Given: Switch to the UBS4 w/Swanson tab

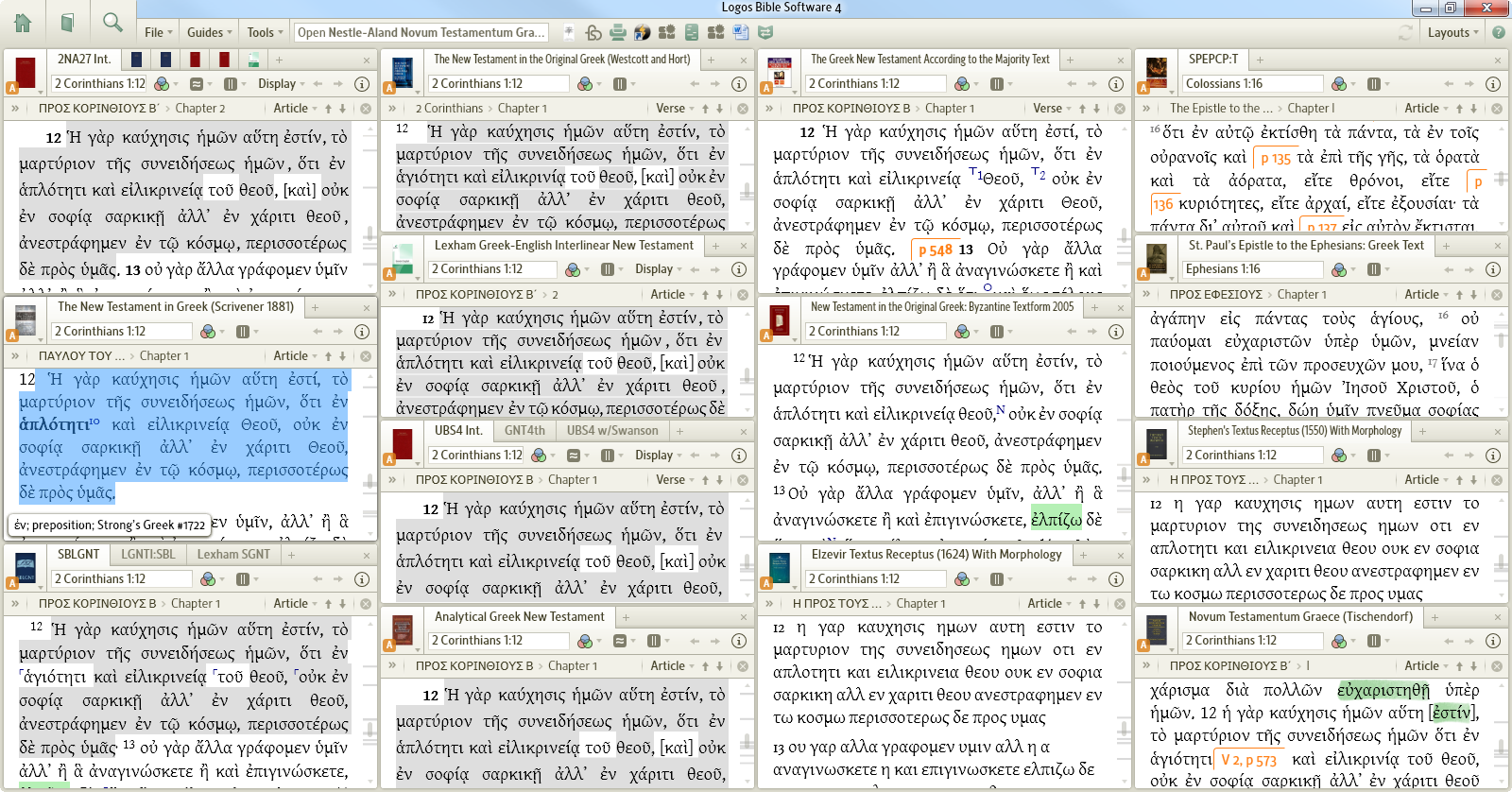Looking at the screenshot, I should 612,430.
